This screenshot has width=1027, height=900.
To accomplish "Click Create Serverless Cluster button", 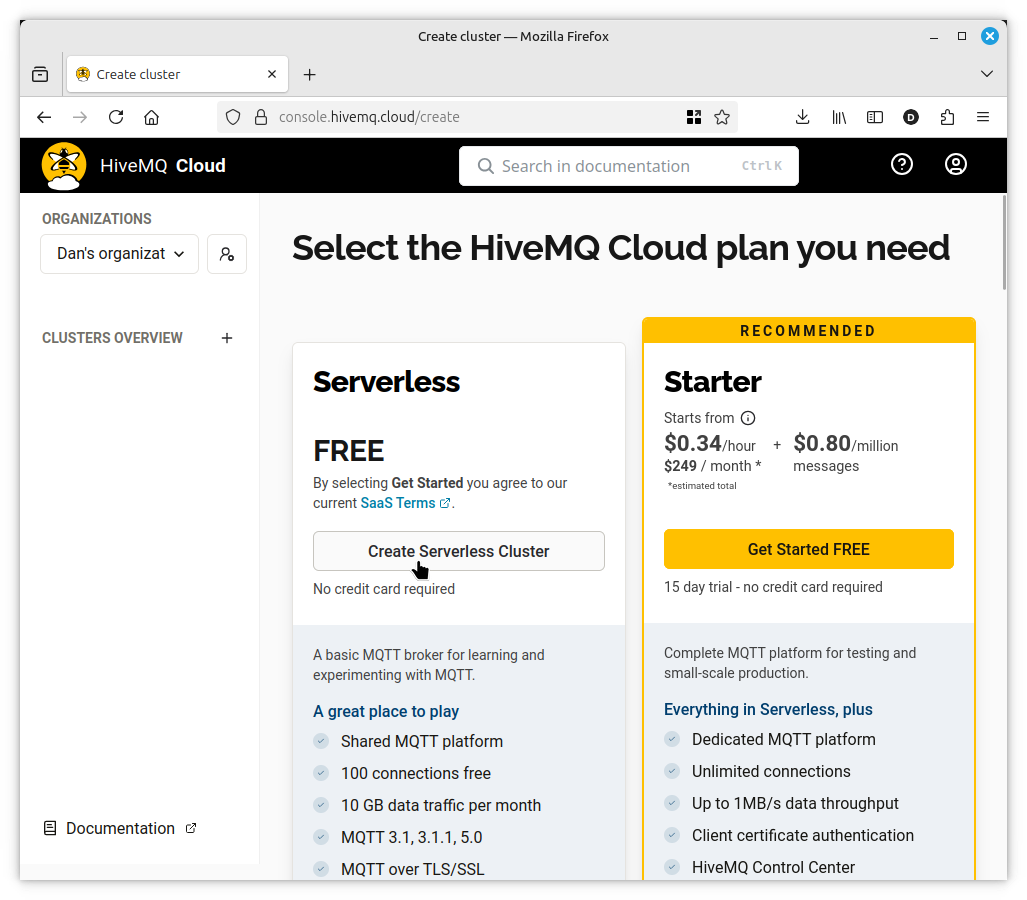I will click(x=459, y=551).
